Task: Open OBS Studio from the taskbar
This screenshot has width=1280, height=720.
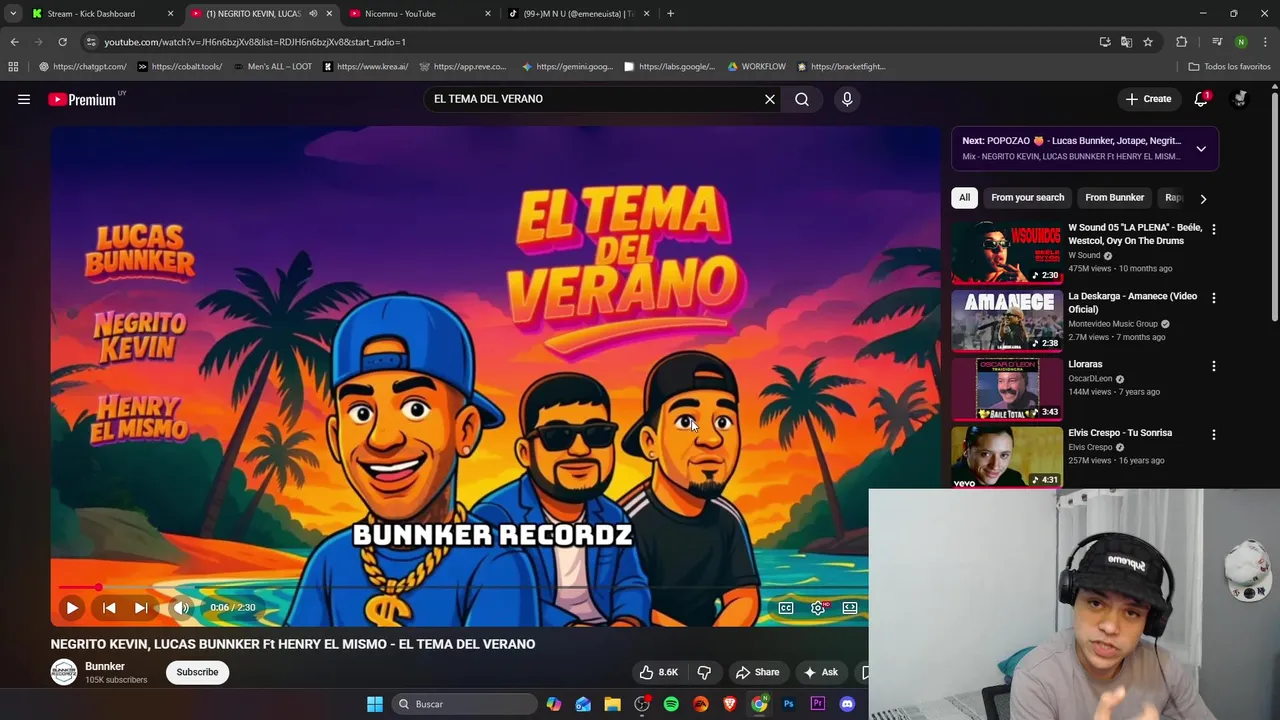Action: 642,704
